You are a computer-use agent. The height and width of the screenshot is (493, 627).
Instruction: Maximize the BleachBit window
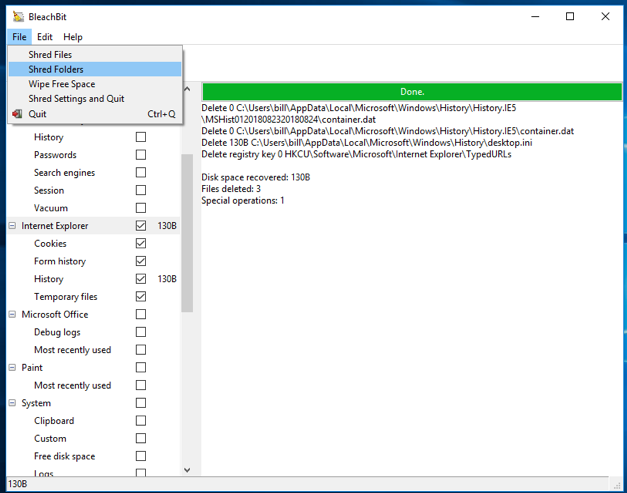pyautogui.click(x=570, y=16)
